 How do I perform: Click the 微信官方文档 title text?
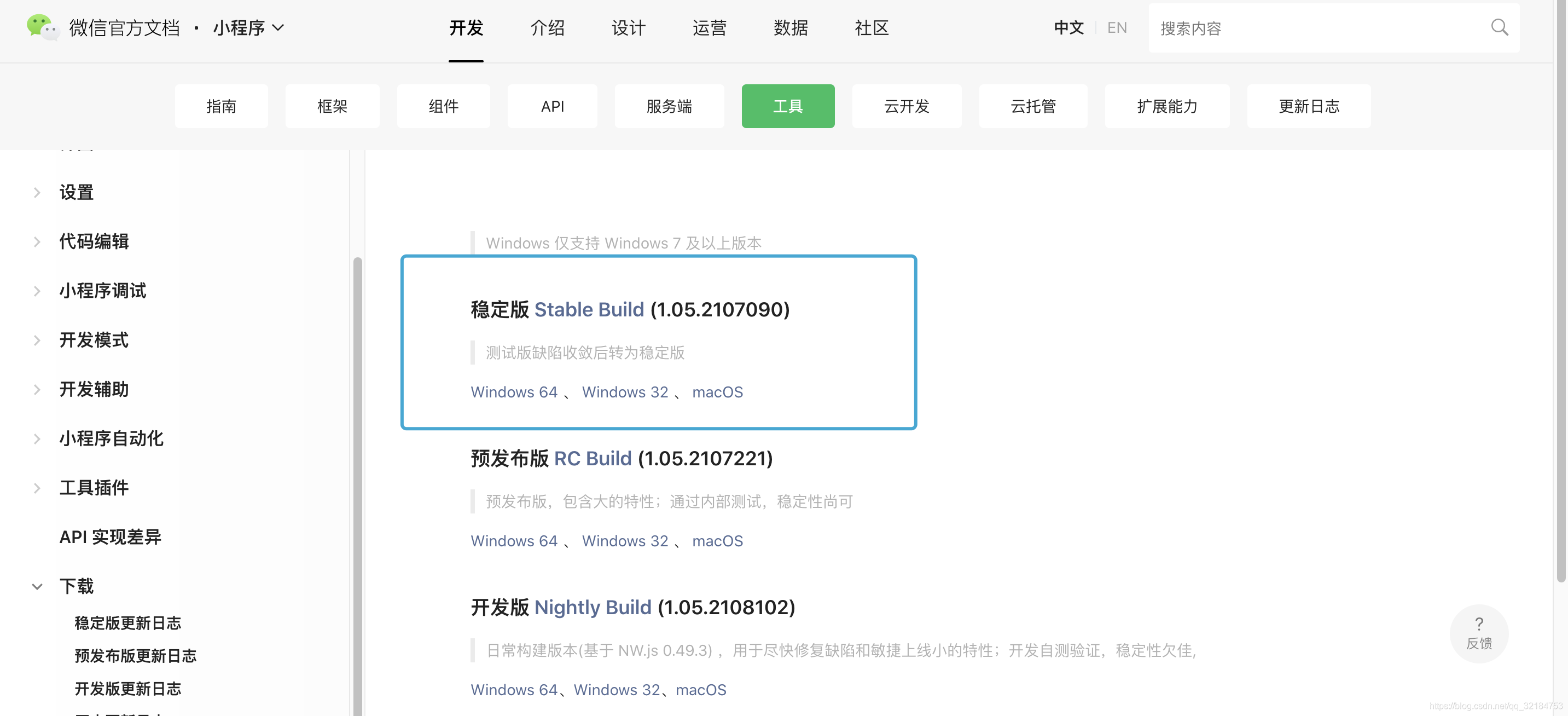click(x=124, y=27)
